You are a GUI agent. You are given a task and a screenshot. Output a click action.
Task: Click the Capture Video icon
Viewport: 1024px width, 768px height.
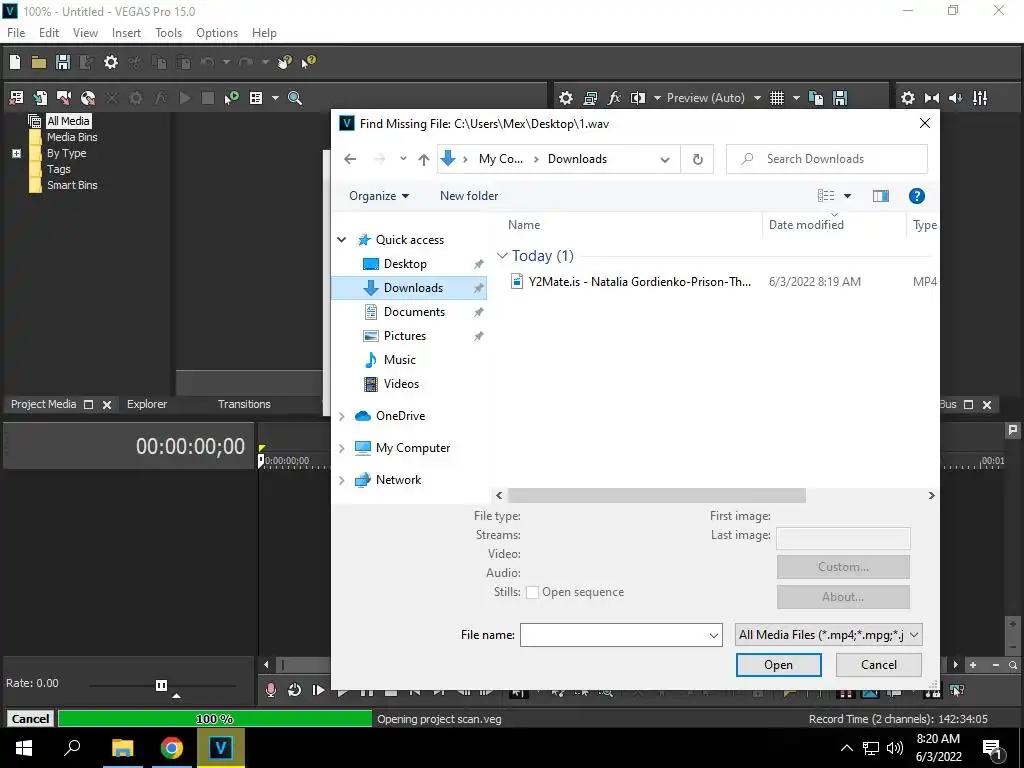(64, 98)
